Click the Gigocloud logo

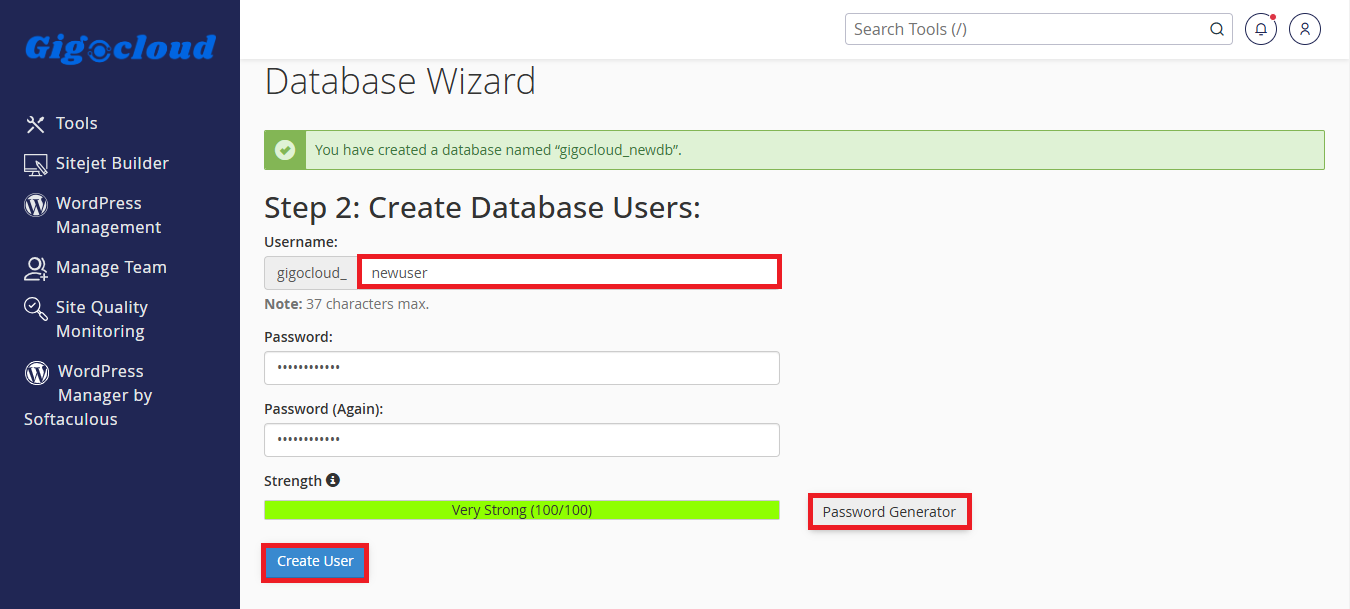[x=120, y=48]
